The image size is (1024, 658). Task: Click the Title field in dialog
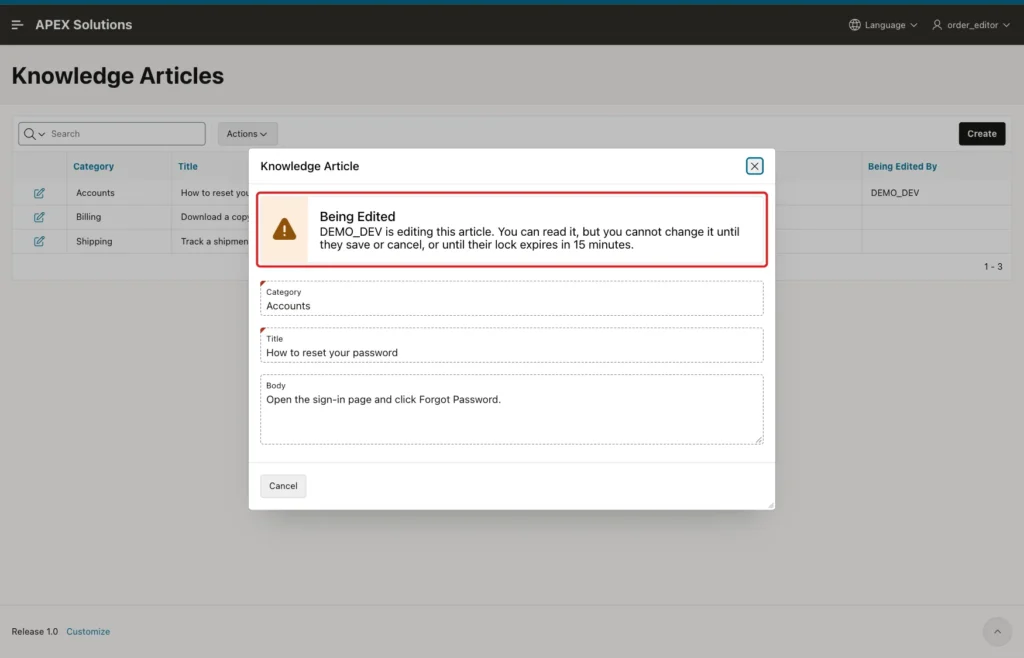point(511,345)
